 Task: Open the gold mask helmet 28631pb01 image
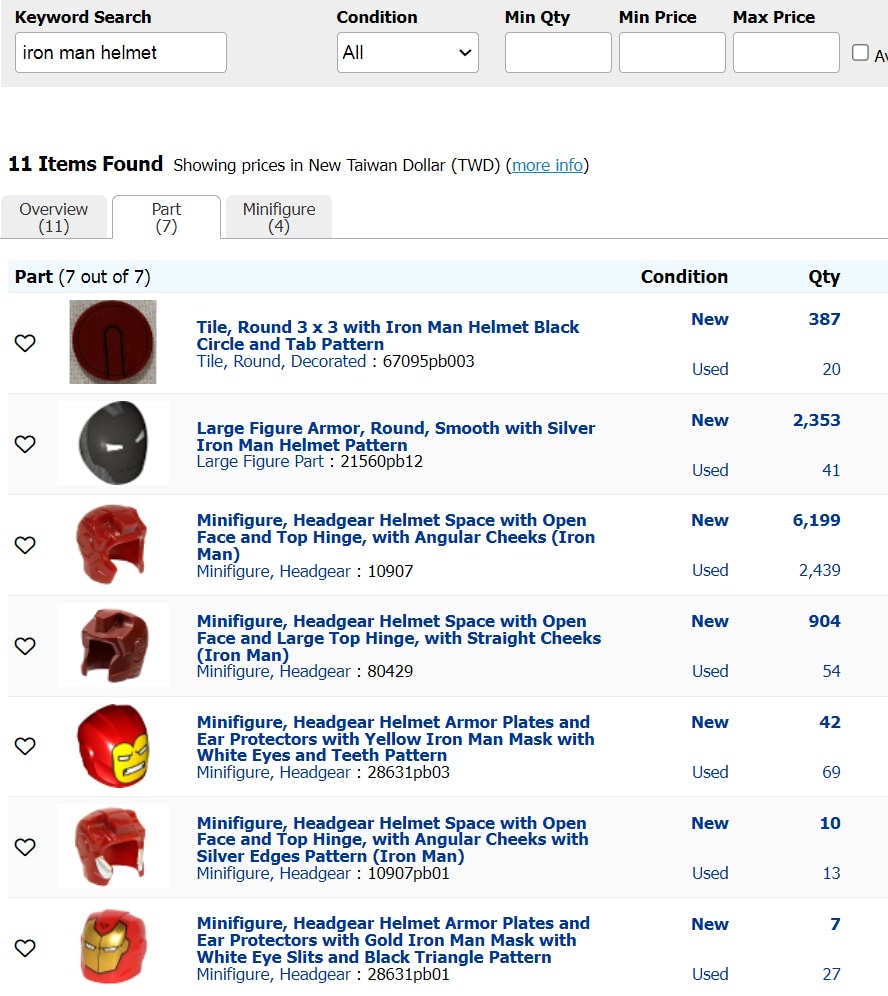113,946
